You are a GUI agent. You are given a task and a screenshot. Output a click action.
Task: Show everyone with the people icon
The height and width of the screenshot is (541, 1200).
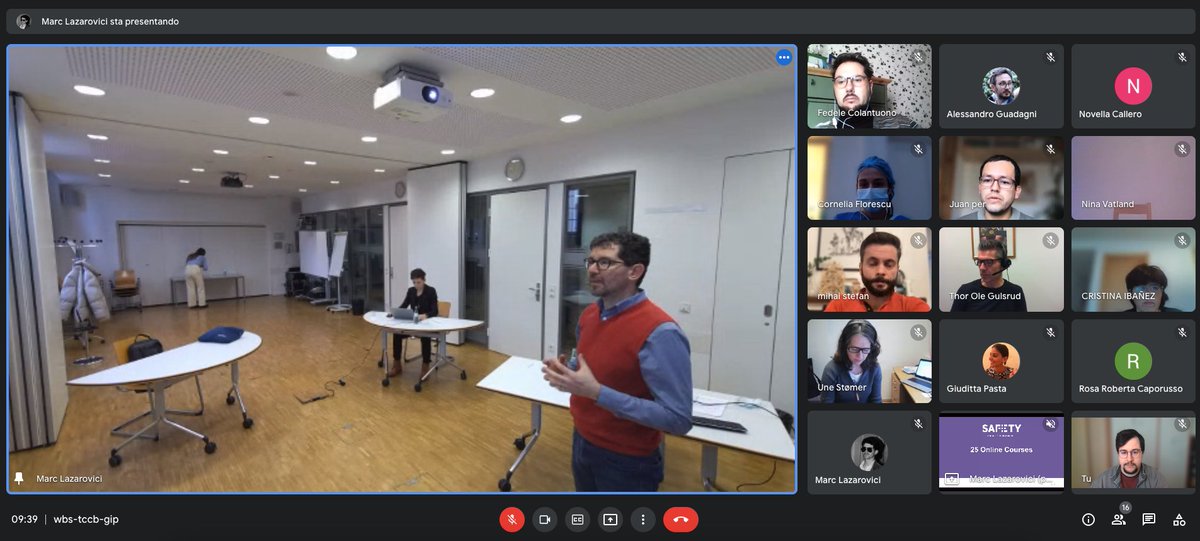1118,519
